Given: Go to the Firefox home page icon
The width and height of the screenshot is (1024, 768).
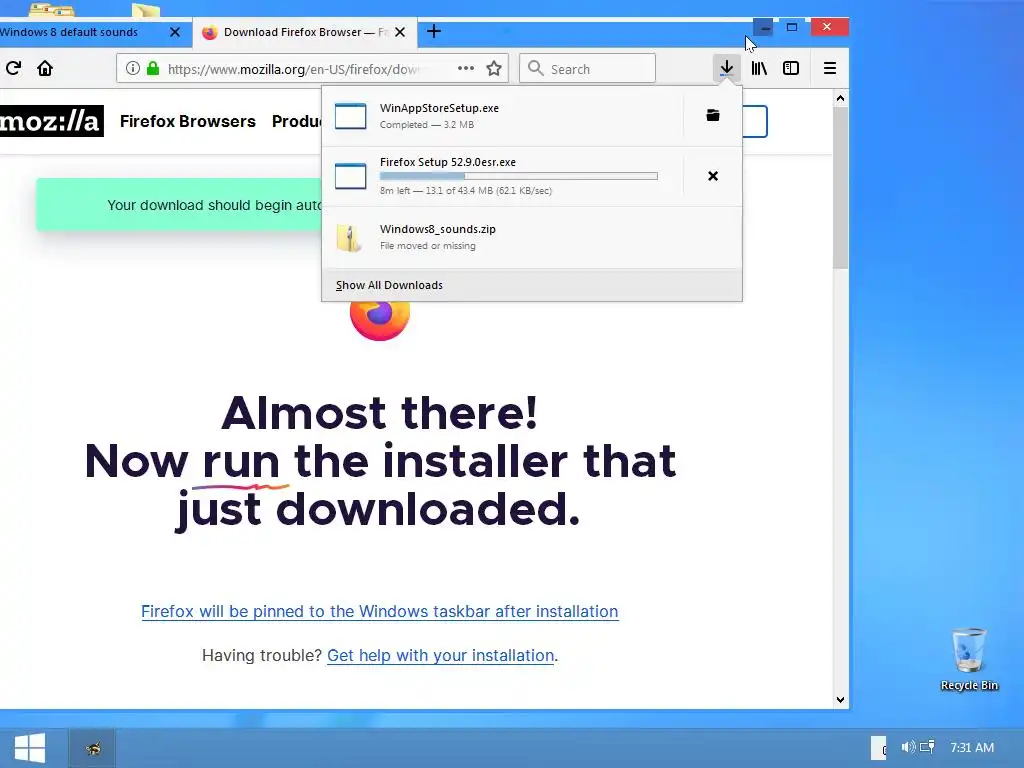Looking at the screenshot, I should pos(44,68).
